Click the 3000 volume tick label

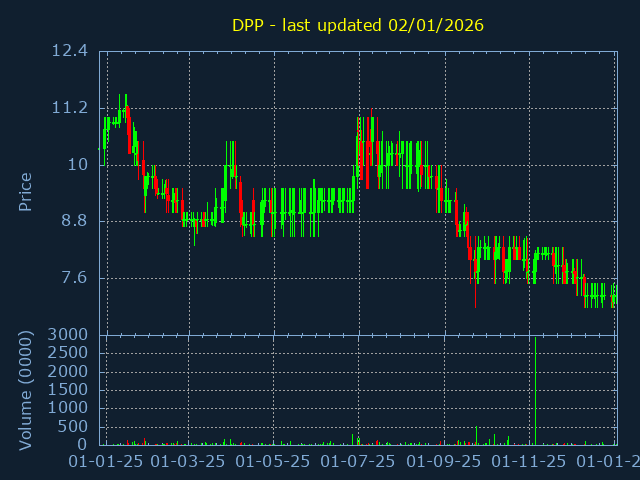click(x=68, y=334)
